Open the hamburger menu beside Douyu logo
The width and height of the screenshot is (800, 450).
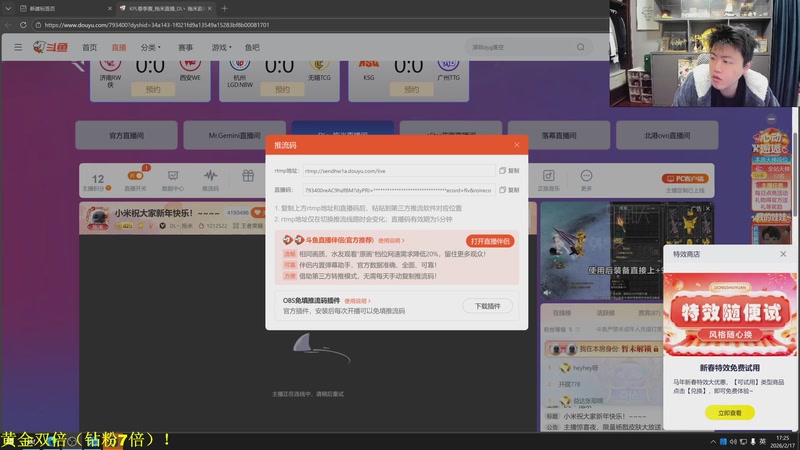tap(18, 47)
